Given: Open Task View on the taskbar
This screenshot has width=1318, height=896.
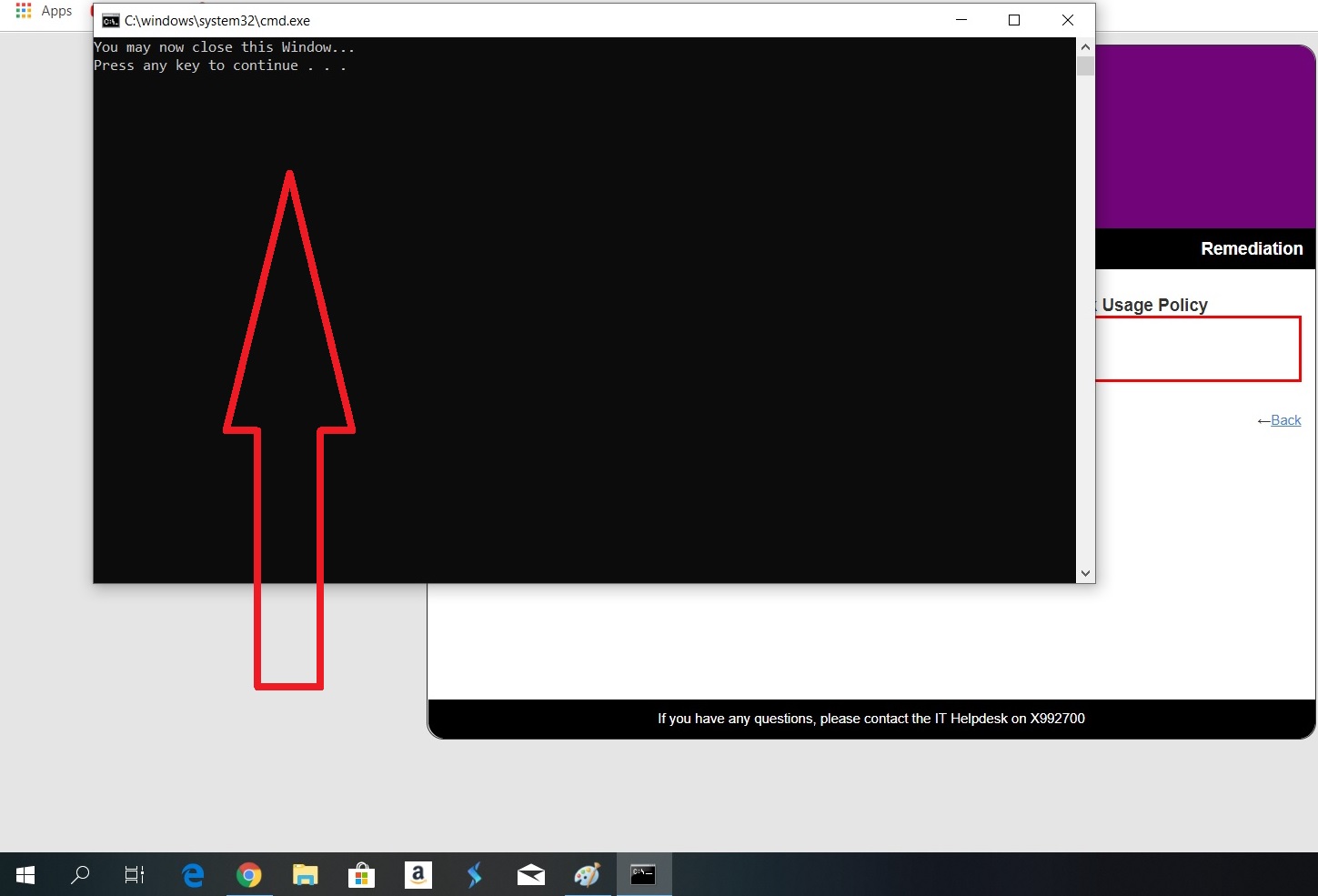Looking at the screenshot, I should pos(134,875).
